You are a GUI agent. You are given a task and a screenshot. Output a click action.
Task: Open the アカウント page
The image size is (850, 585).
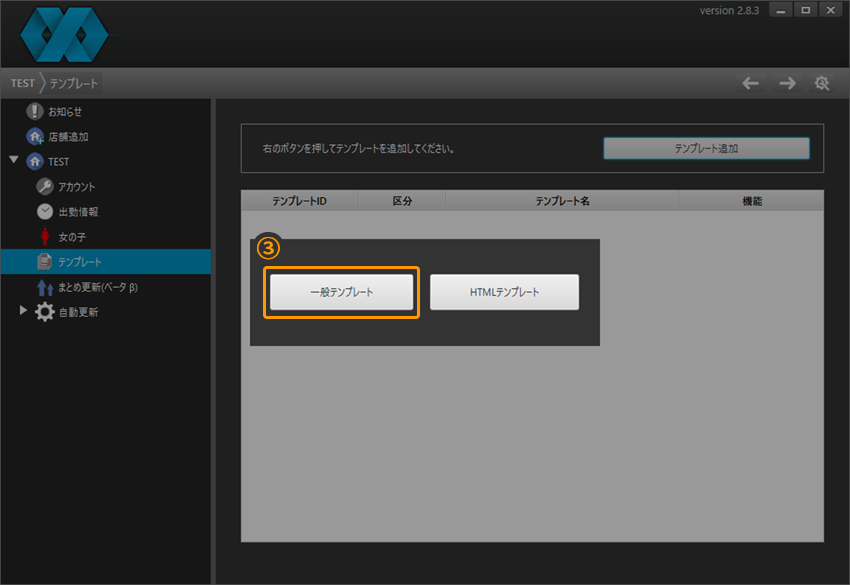[x=76, y=187]
